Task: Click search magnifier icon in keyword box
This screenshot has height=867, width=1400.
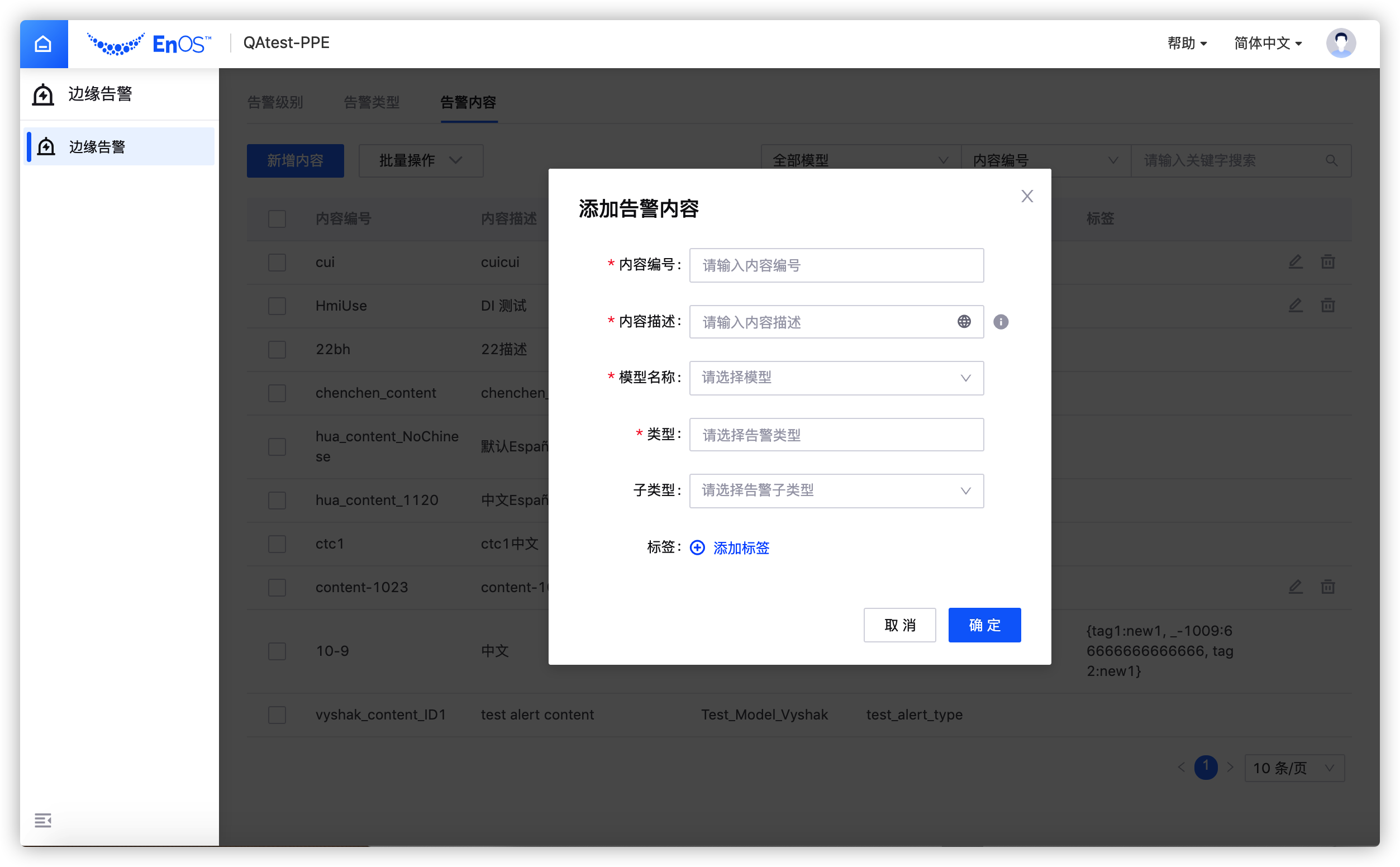Action: coord(1331,160)
